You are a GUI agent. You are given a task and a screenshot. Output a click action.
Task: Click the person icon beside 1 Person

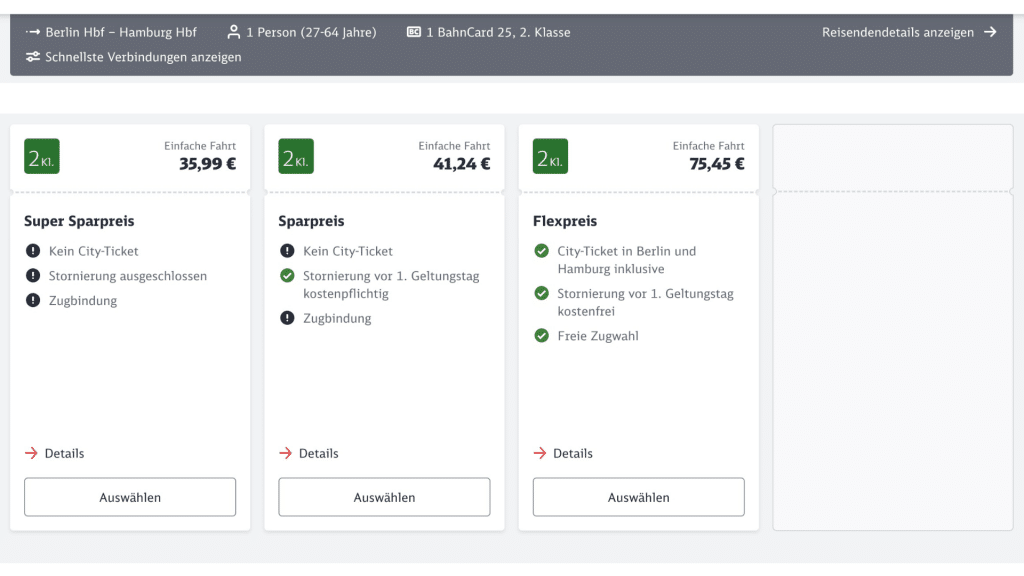click(234, 32)
